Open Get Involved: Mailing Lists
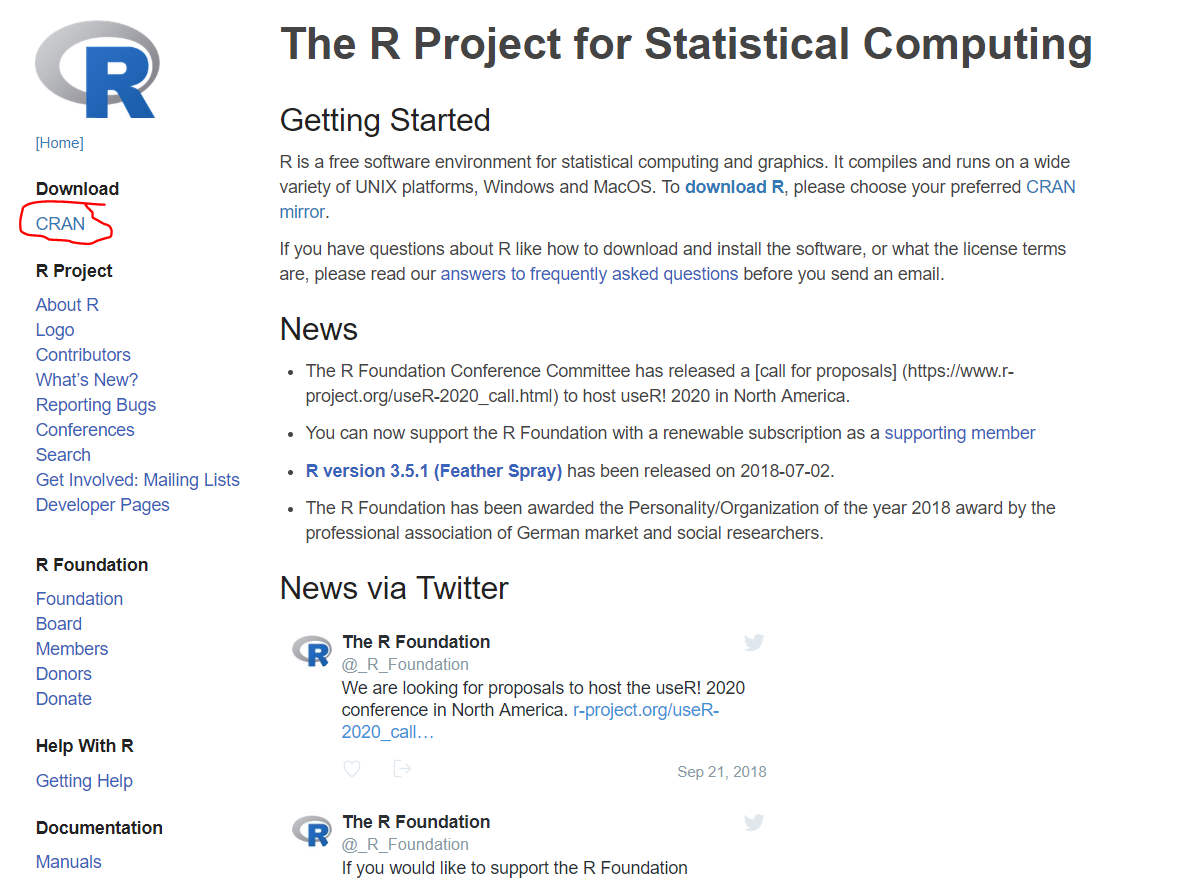 138,480
